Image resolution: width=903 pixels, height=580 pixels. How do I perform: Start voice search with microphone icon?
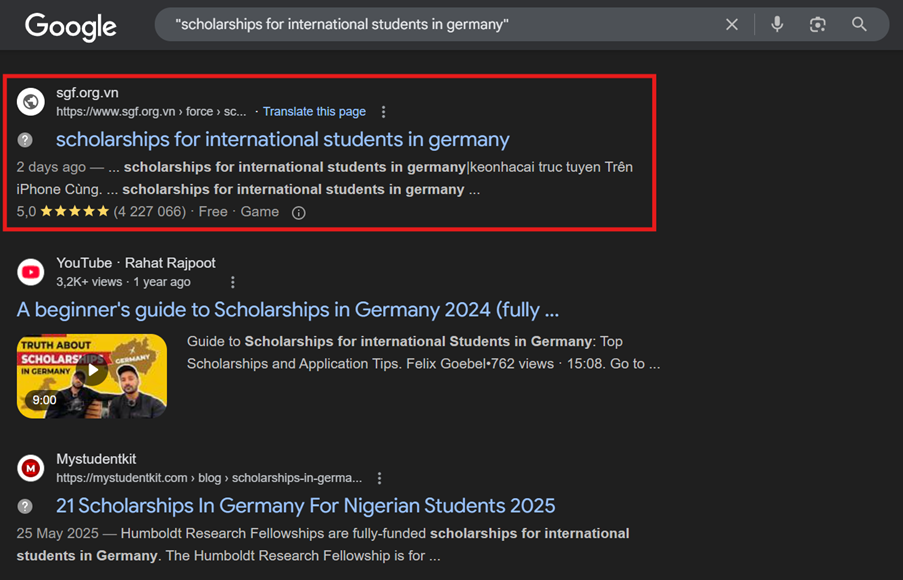point(777,25)
